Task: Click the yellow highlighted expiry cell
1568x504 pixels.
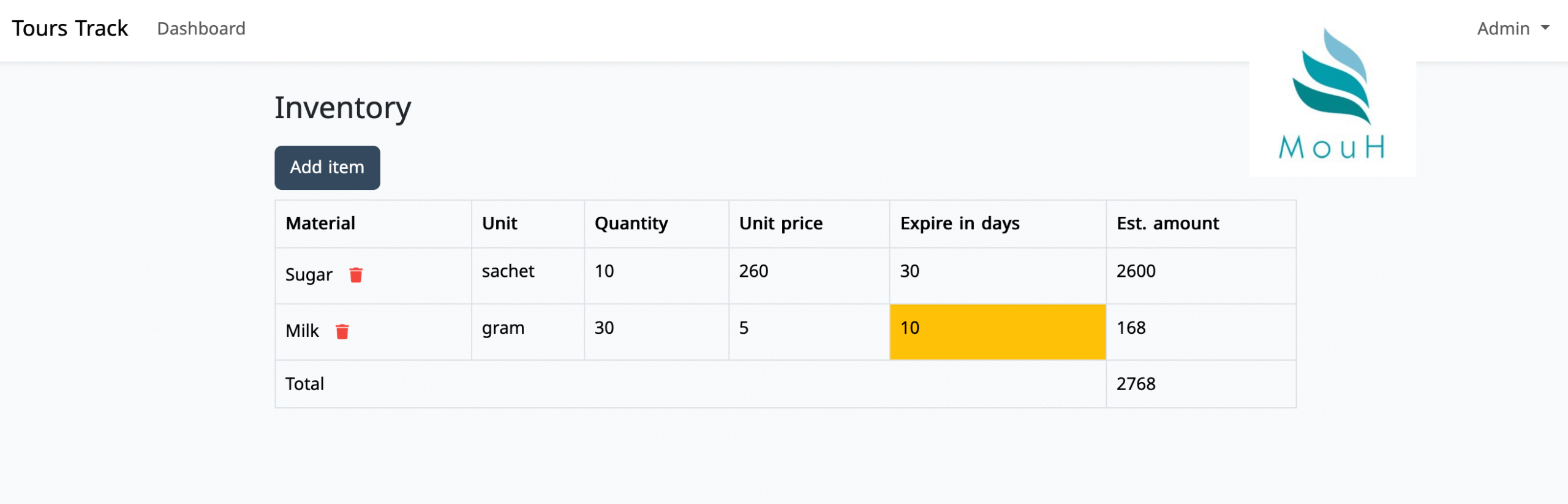Action: (997, 331)
